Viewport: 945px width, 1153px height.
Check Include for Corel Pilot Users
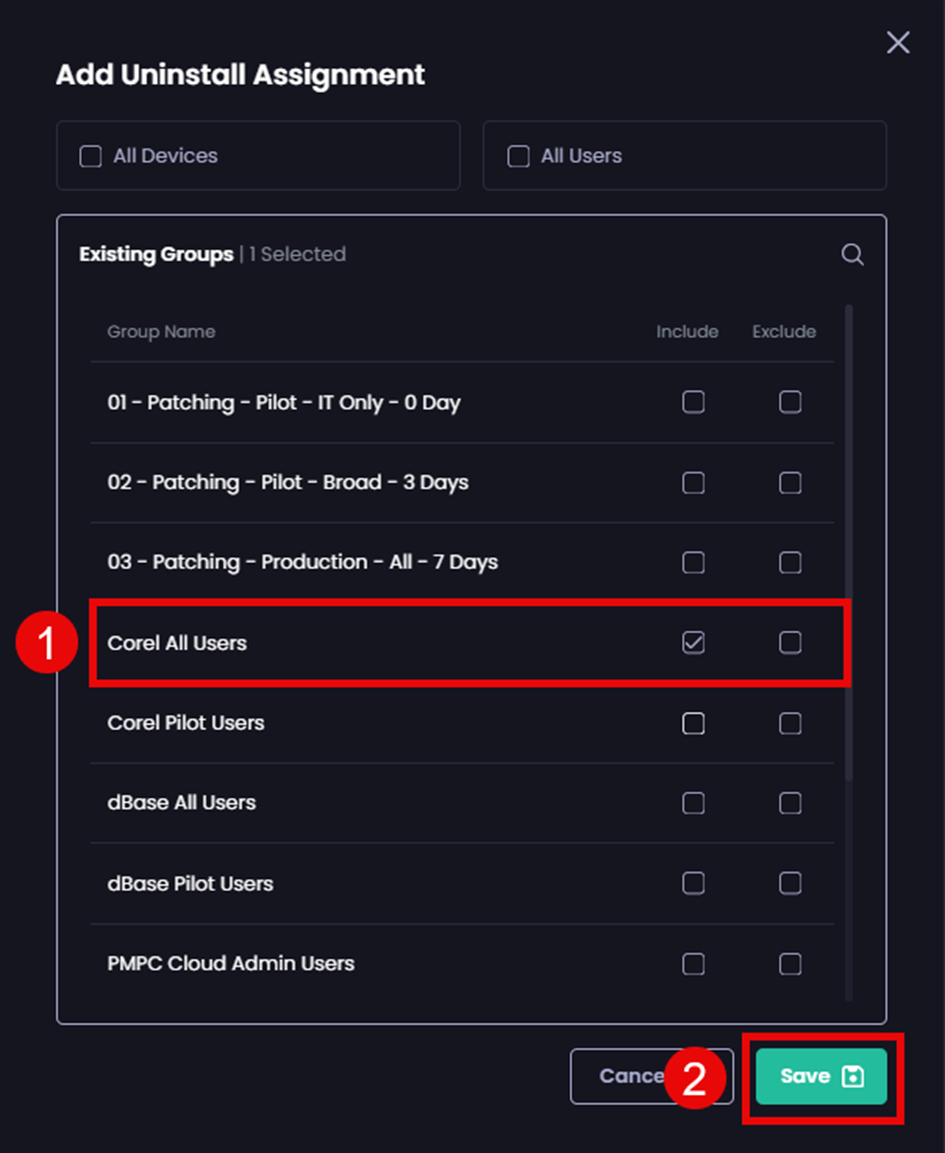[x=693, y=723]
